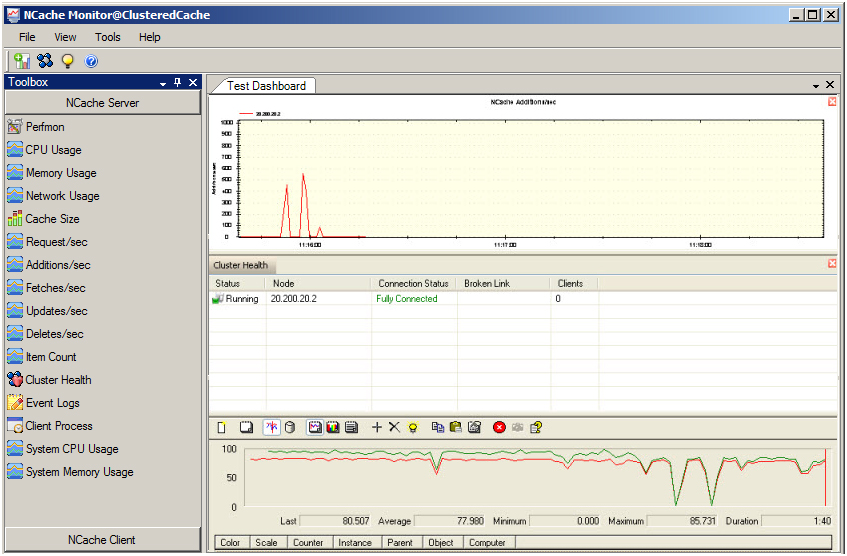Select CPU Usage counter in Toolbox

coord(44,150)
